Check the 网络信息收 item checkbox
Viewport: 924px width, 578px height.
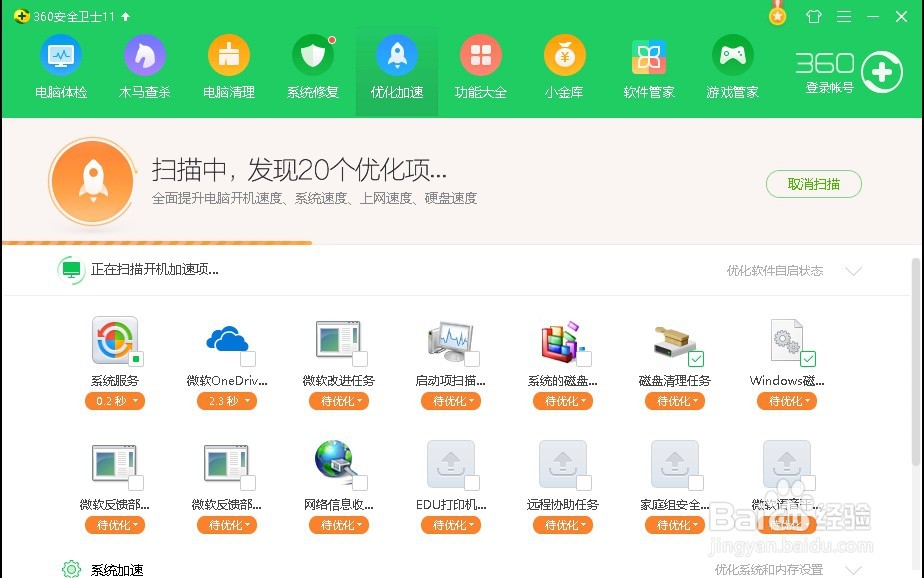point(360,483)
